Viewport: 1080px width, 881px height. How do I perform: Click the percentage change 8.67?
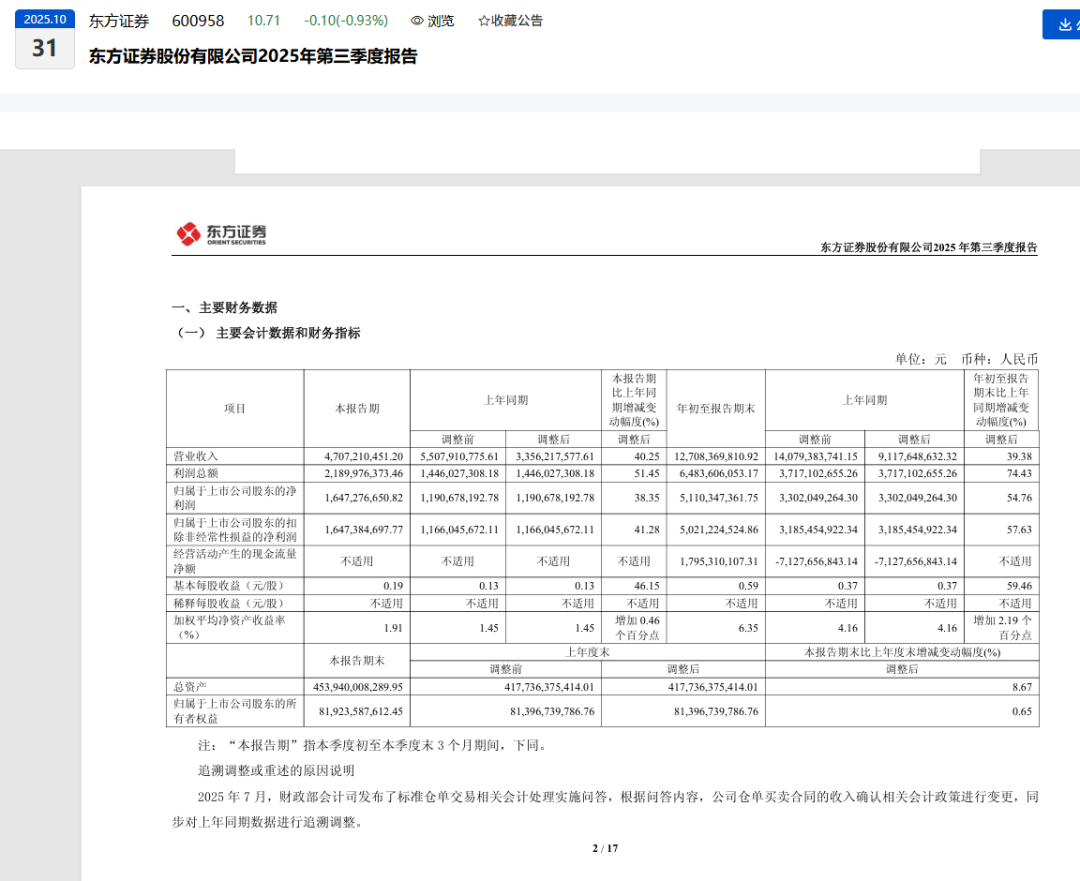[1022, 687]
